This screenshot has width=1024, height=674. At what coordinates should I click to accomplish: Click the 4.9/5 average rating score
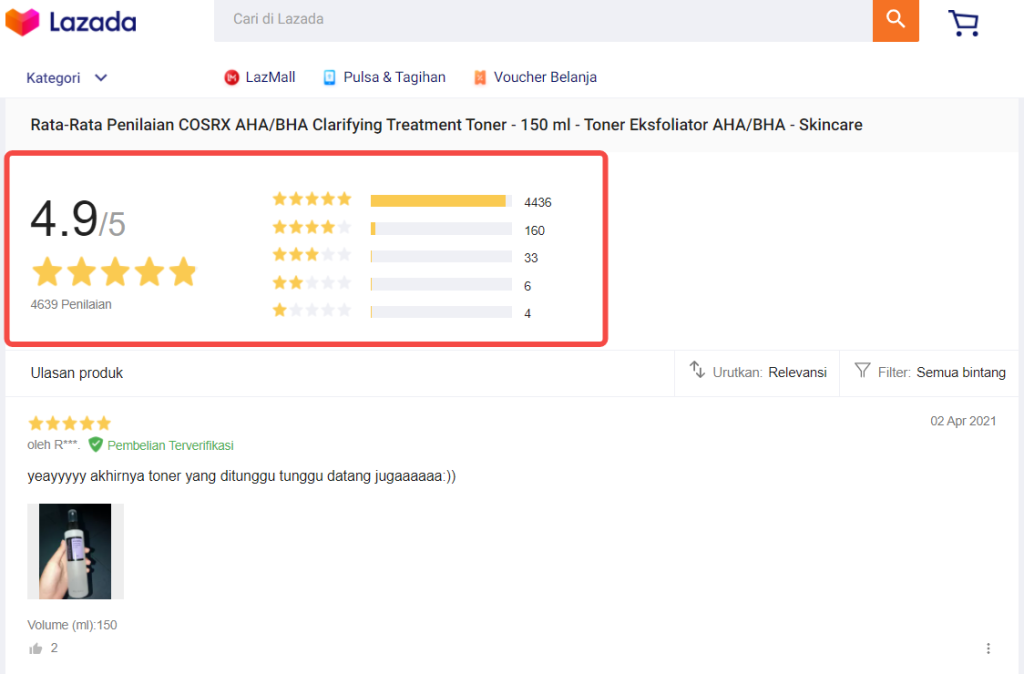pos(78,219)
